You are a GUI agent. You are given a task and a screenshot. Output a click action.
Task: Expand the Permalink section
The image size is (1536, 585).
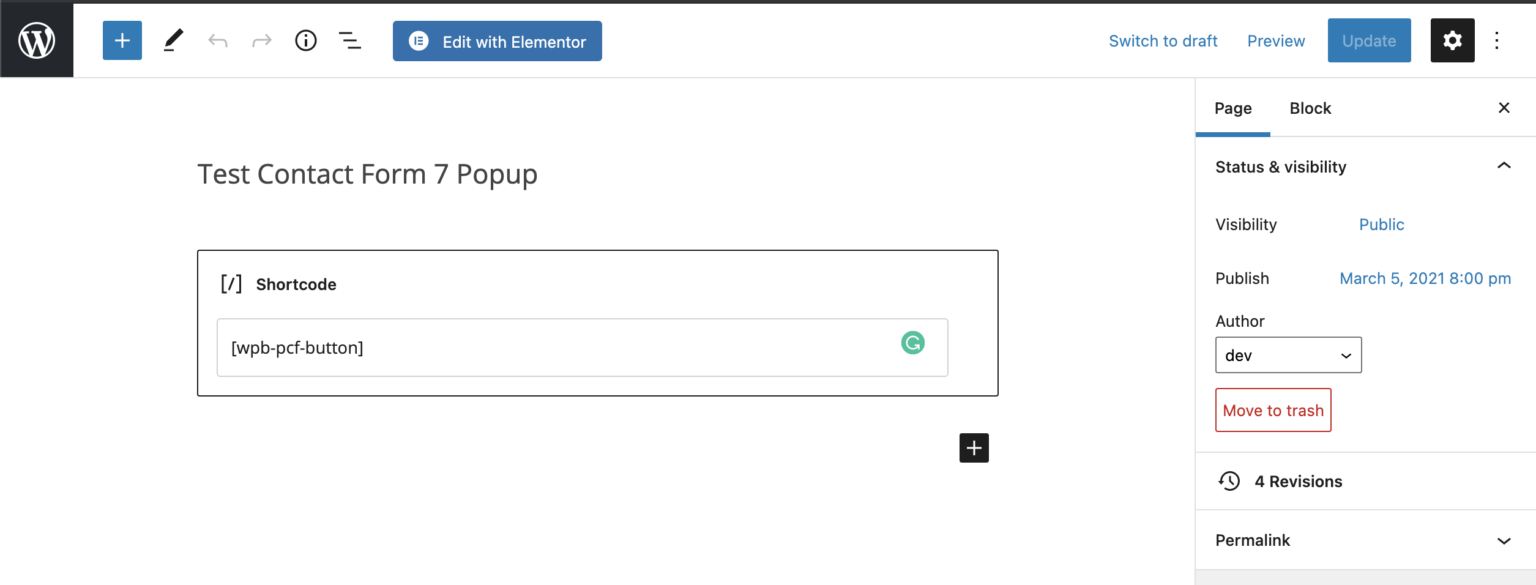click(1505, 540)
